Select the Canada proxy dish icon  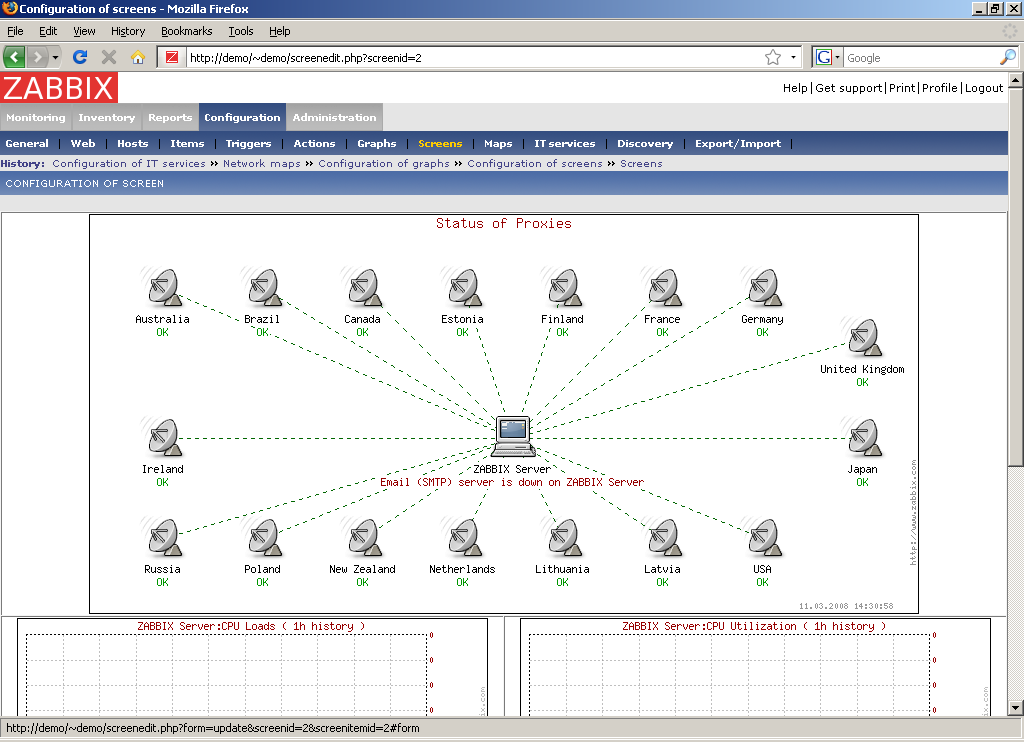coord(362,287)
